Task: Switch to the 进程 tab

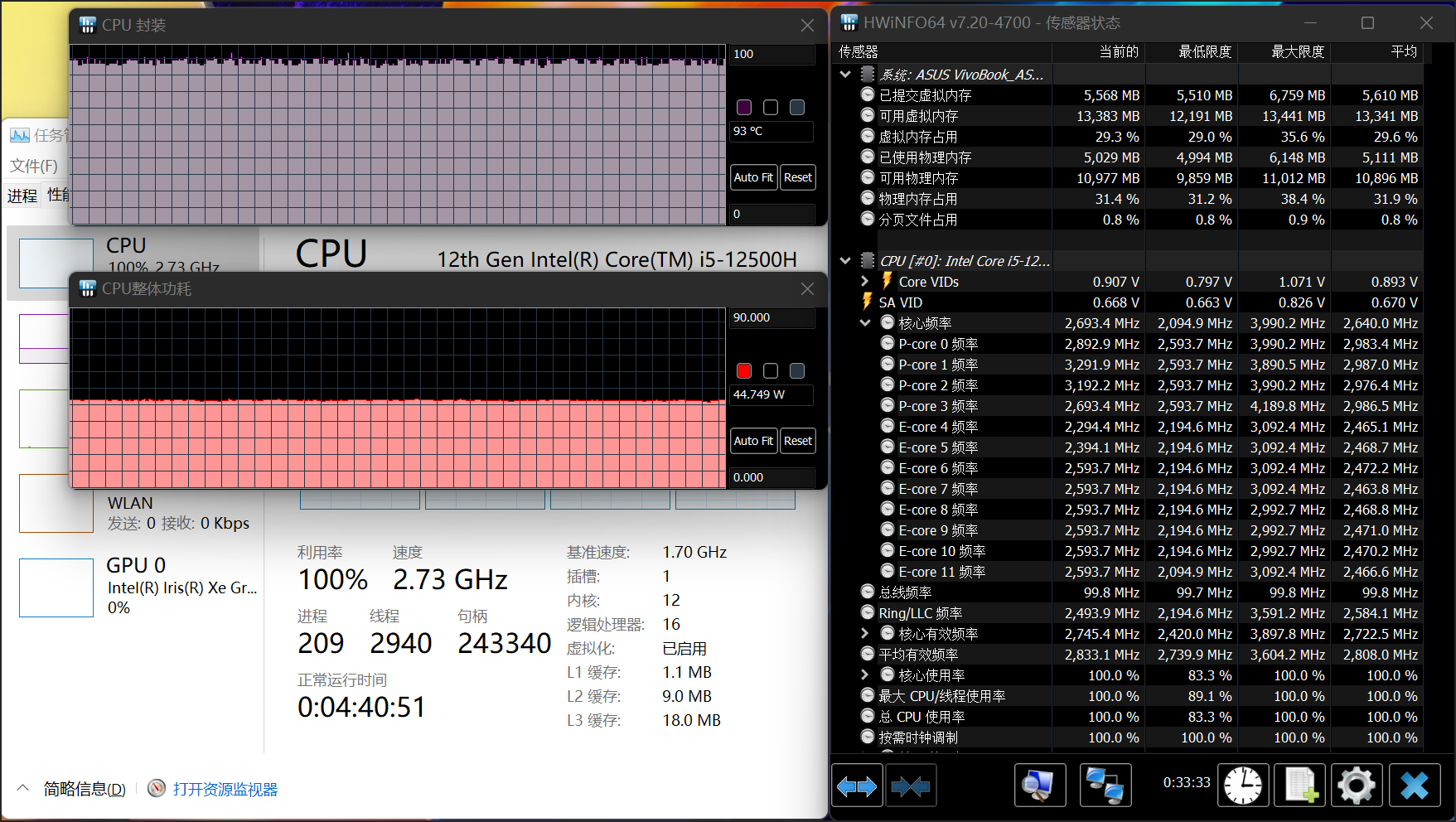Action: [22, 196]
